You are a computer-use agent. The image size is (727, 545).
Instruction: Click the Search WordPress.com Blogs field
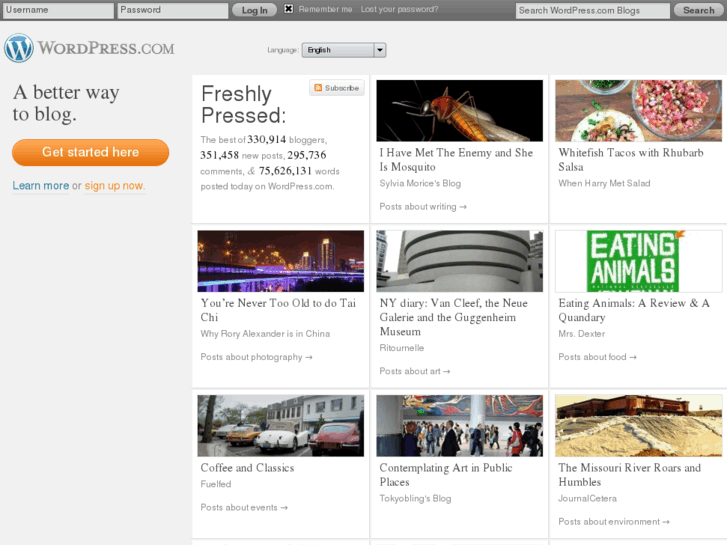(x=593, y=11)
